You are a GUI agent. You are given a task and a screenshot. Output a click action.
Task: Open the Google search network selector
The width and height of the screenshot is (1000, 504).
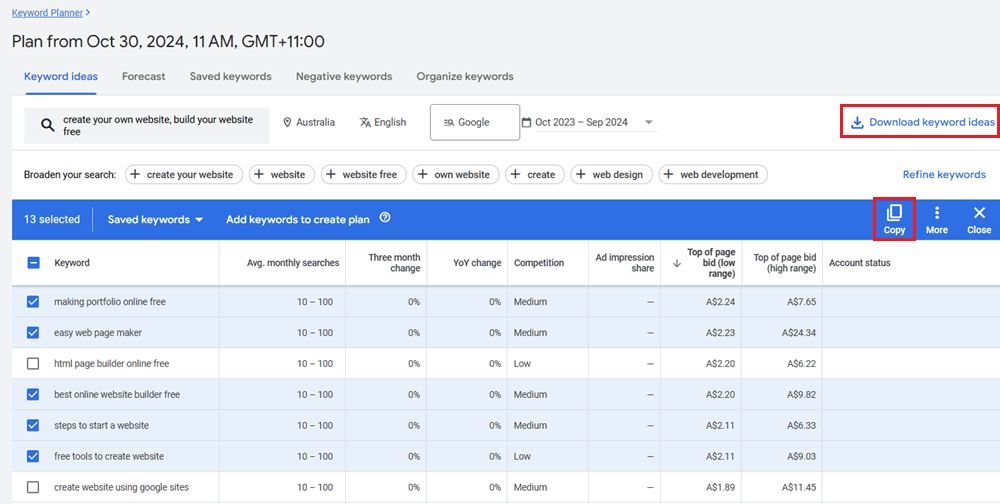coord(474,123)
